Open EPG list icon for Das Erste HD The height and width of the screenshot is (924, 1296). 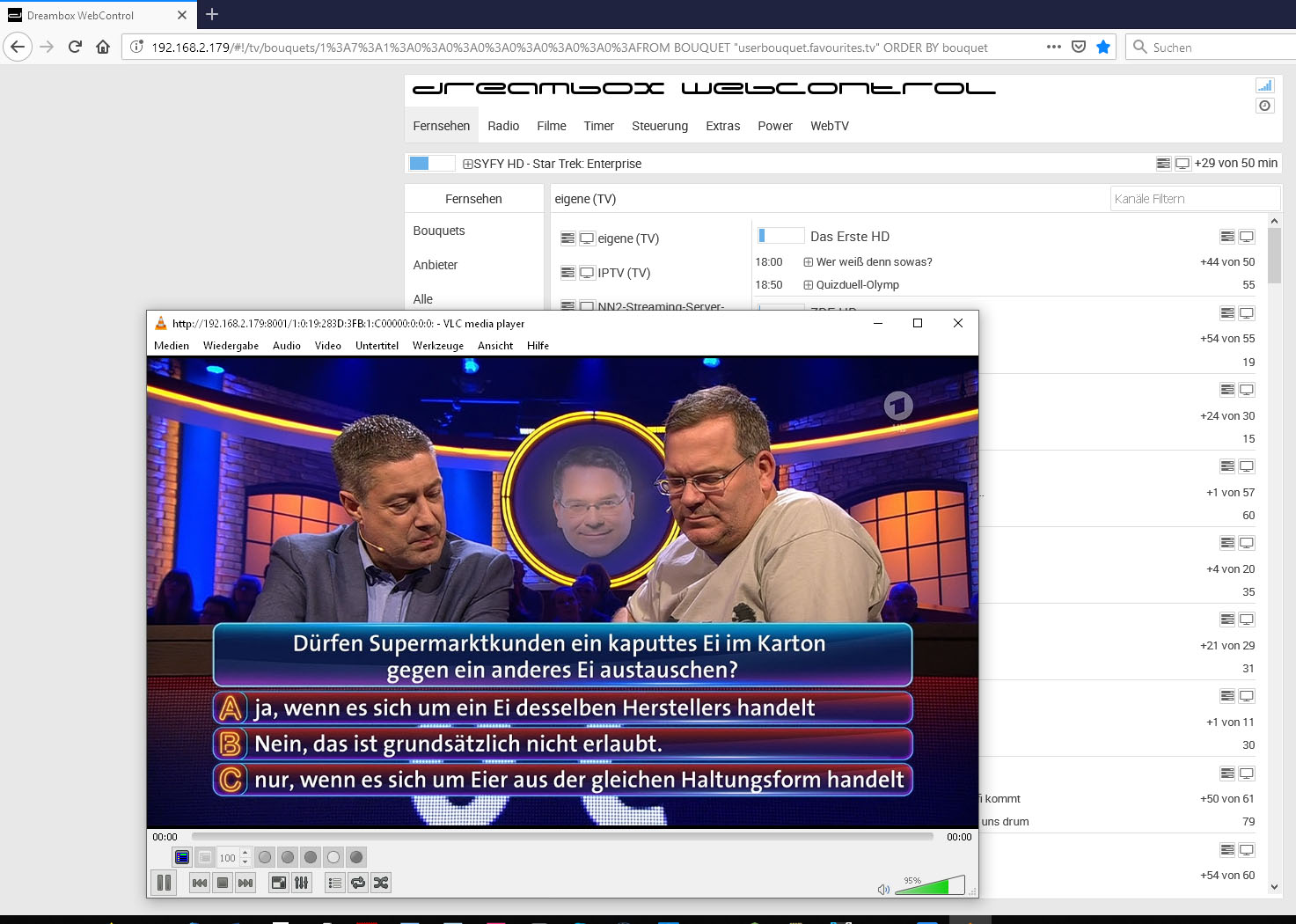click(1227, 237)
